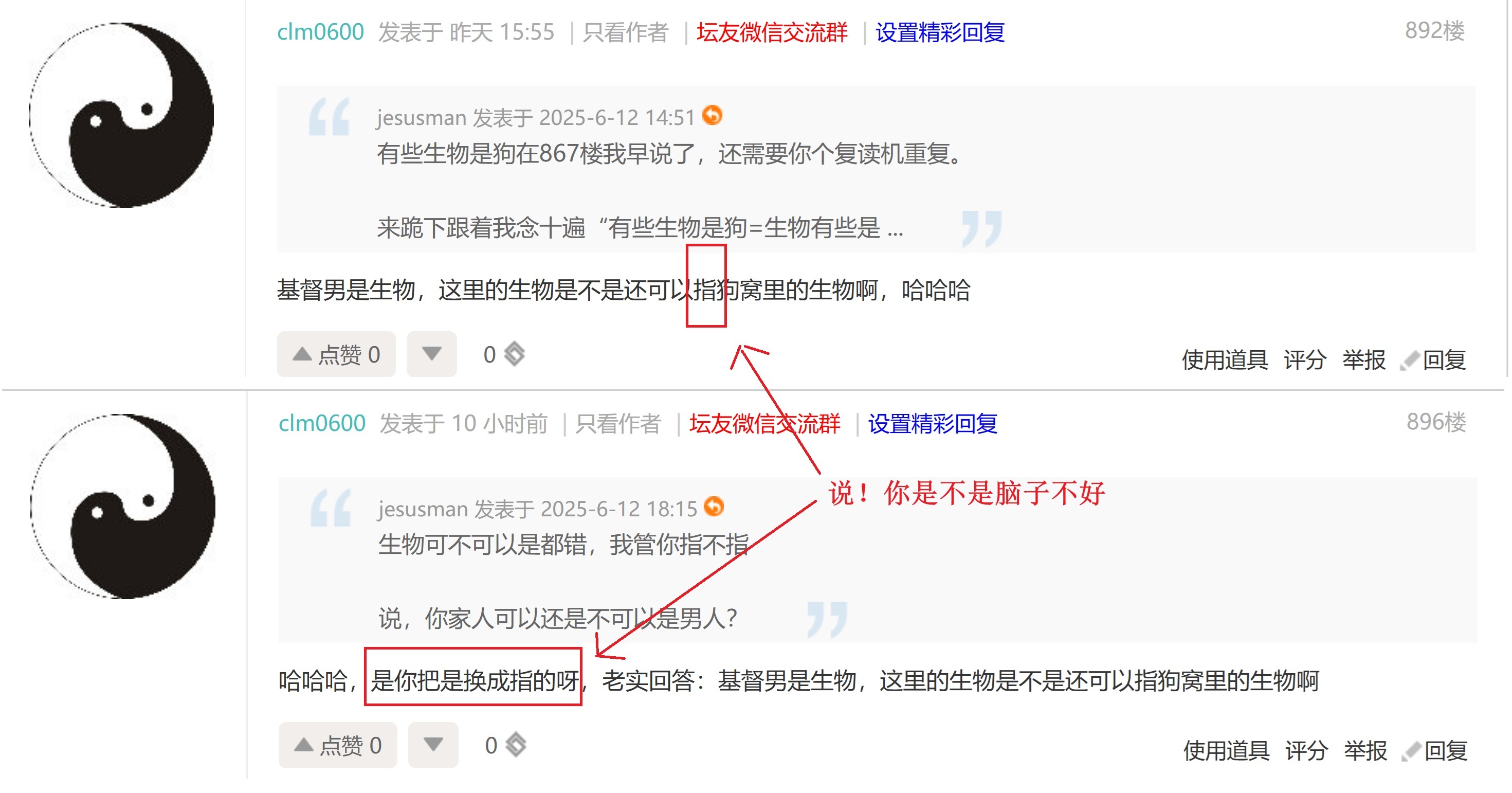Click the orange jump icon in the 896楼 quote
Screen dimensions: 1512x793
(713, 506)
